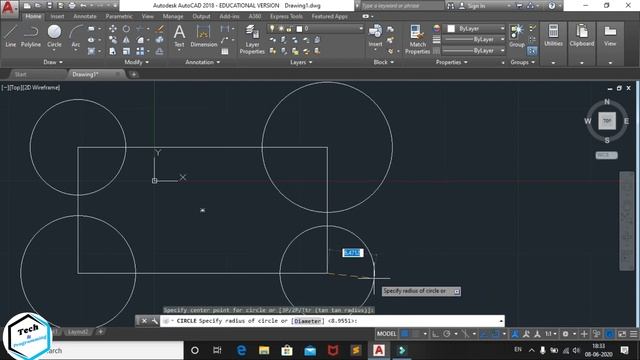Expand the Modify panel
The width and height of the screenshot is (640, 360).
(136, 62)
